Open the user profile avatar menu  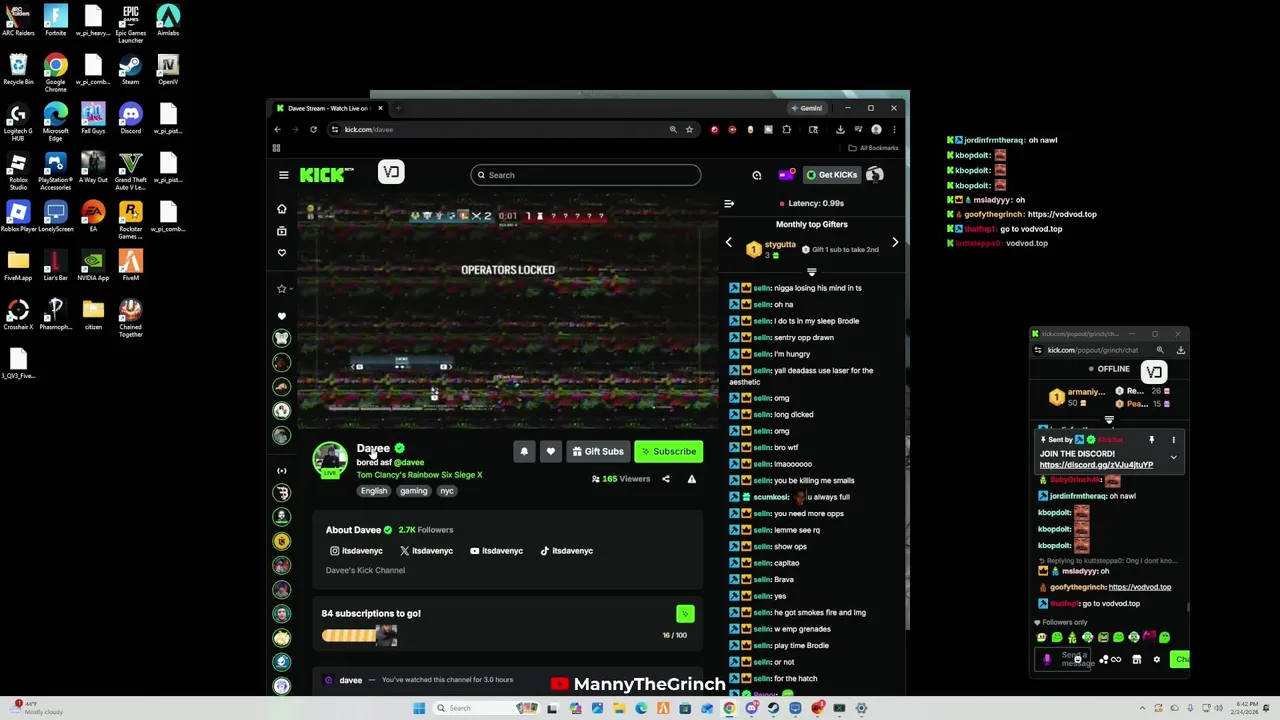click(x=875, y=175)
